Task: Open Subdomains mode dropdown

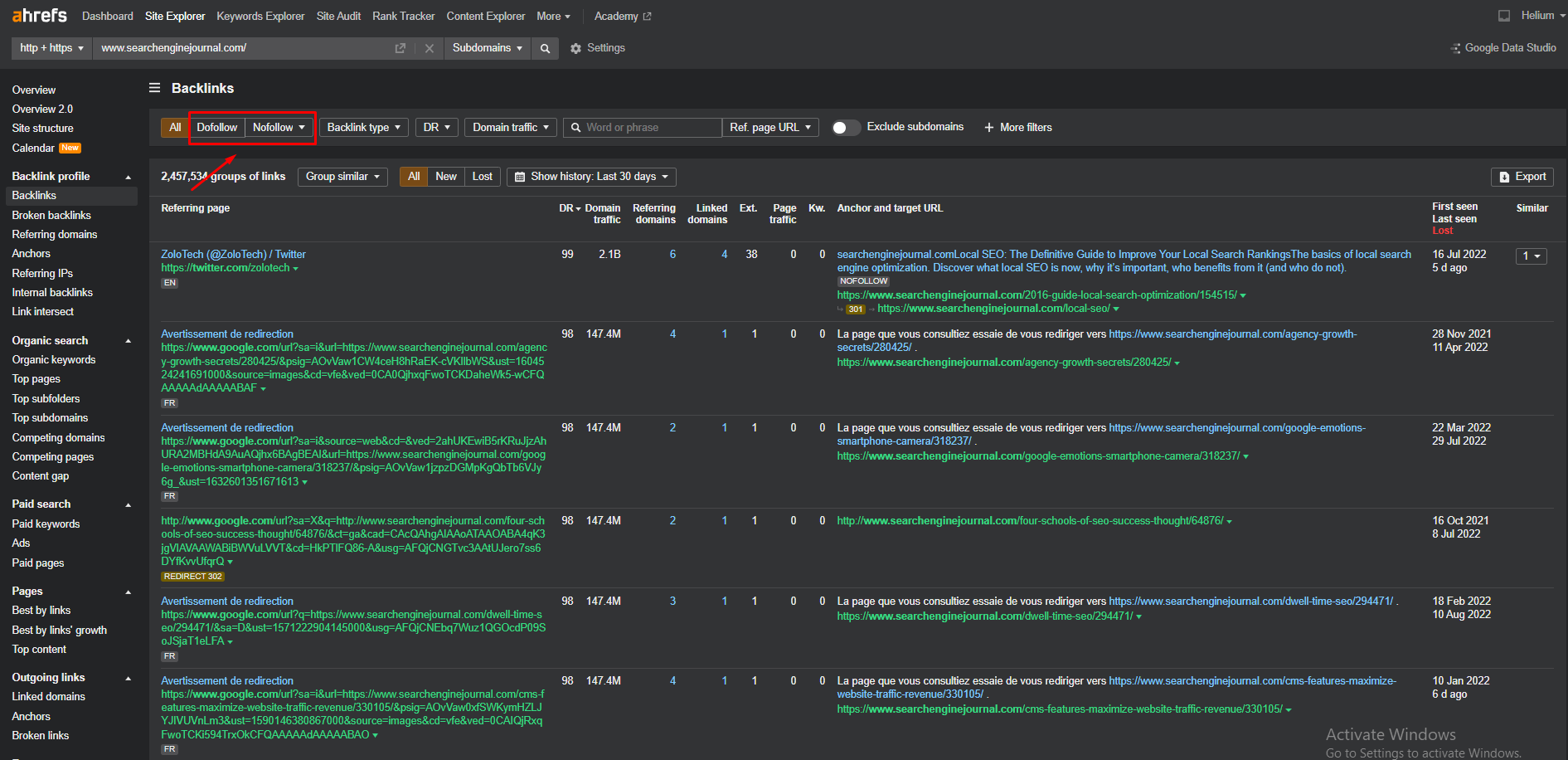Action: point(488,48)
